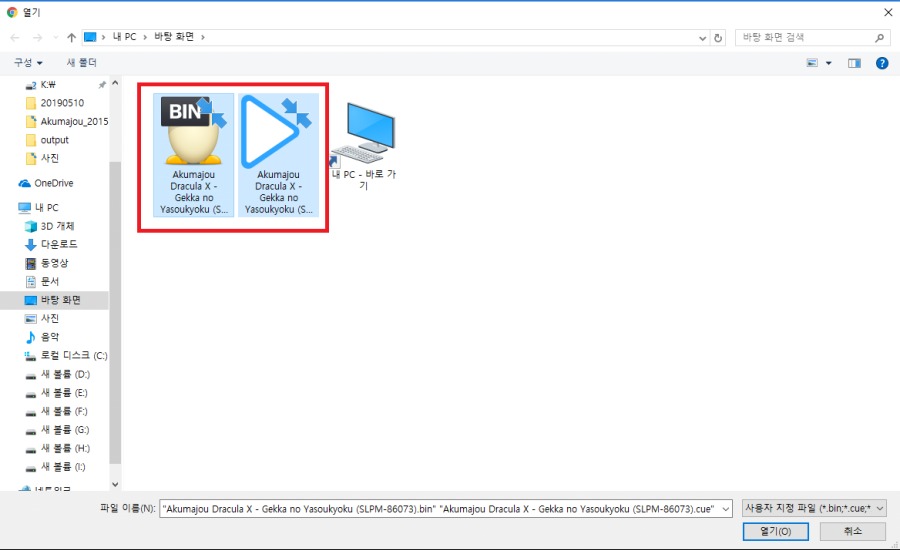Close the 열기 dialog
This screenshot has width=900, height=550.
(887, 12)
